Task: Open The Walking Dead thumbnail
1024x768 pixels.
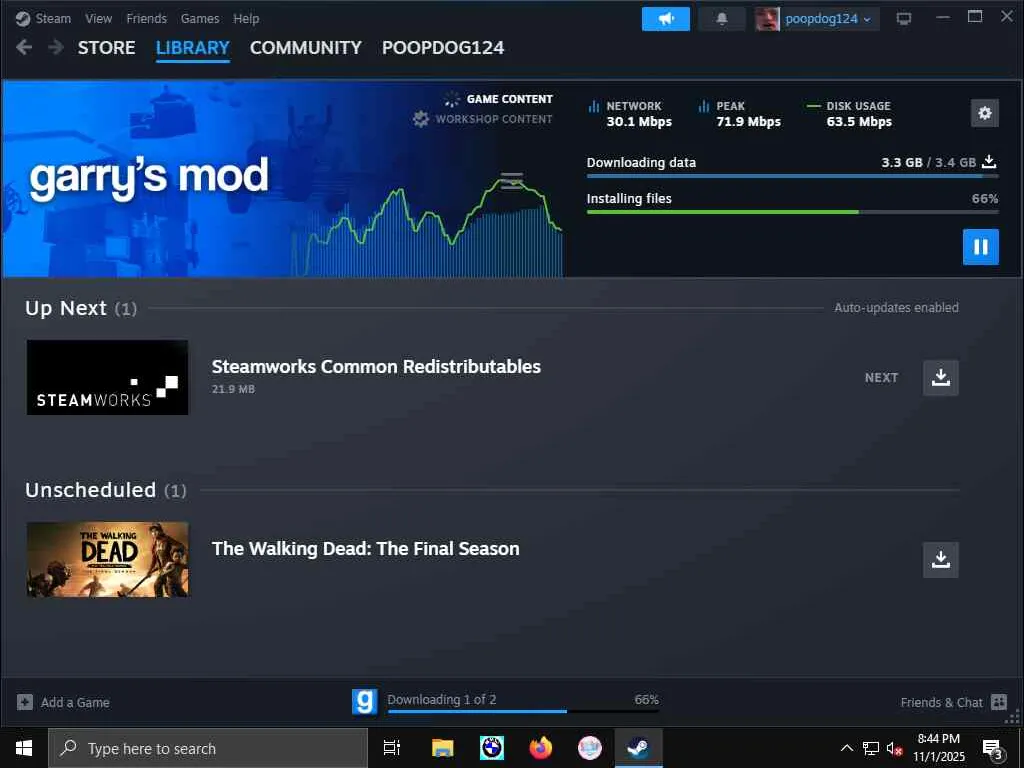Action: (x=108, y=559)
